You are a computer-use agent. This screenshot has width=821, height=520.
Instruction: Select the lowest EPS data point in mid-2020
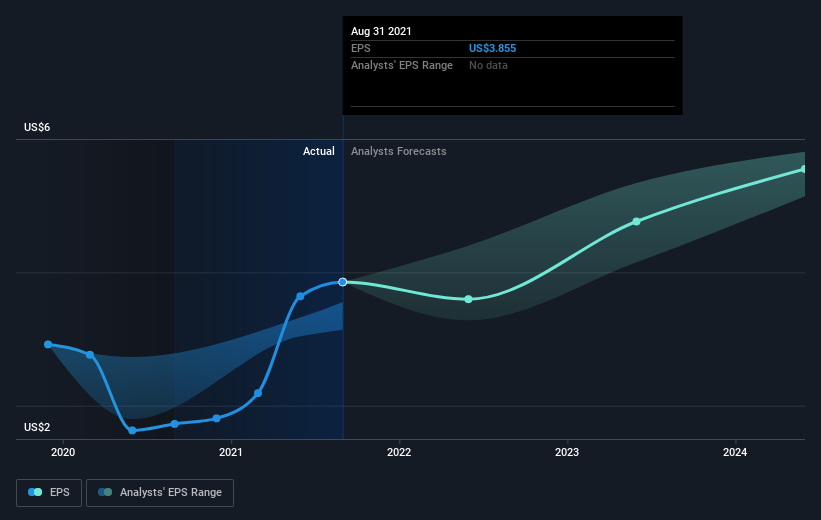pos(132,430)
